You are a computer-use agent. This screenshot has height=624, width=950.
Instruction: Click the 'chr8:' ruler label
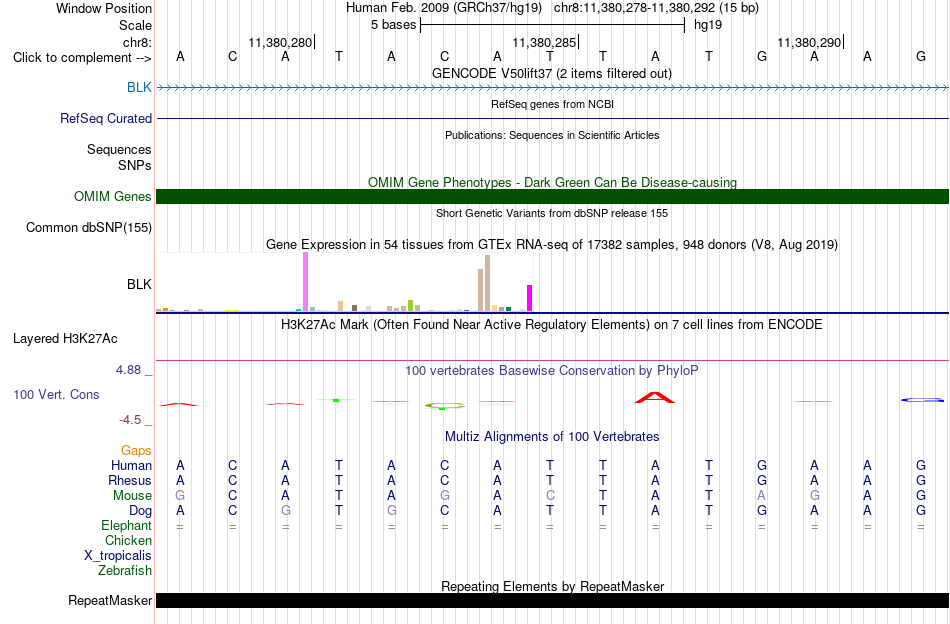coord(138,42)
